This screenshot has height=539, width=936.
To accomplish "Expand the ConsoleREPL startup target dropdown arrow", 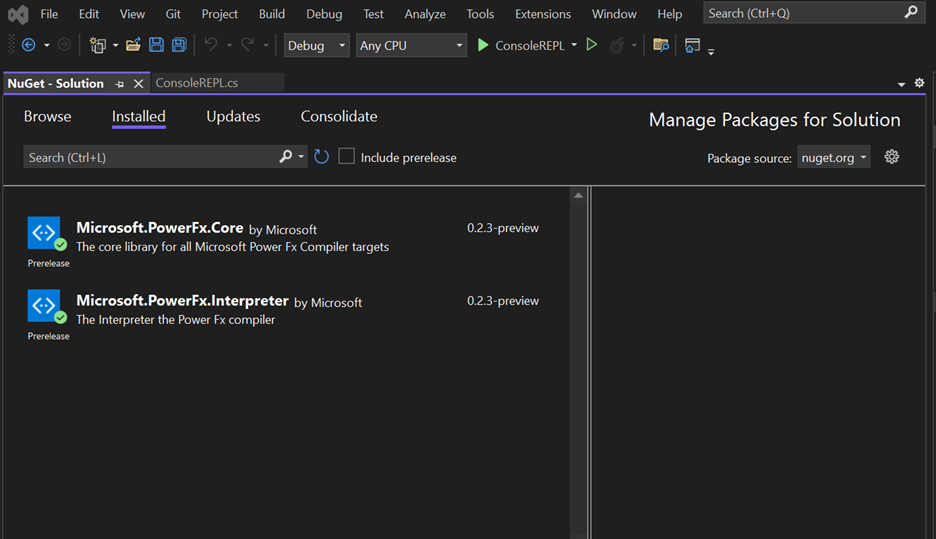I will click(574, 45).
